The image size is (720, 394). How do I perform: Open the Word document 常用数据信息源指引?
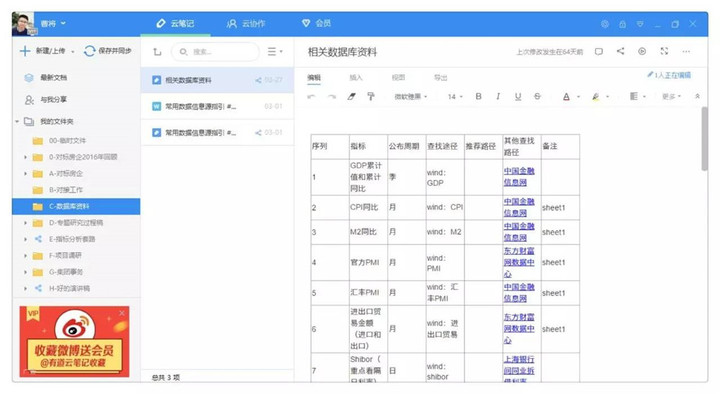[217, 106]
